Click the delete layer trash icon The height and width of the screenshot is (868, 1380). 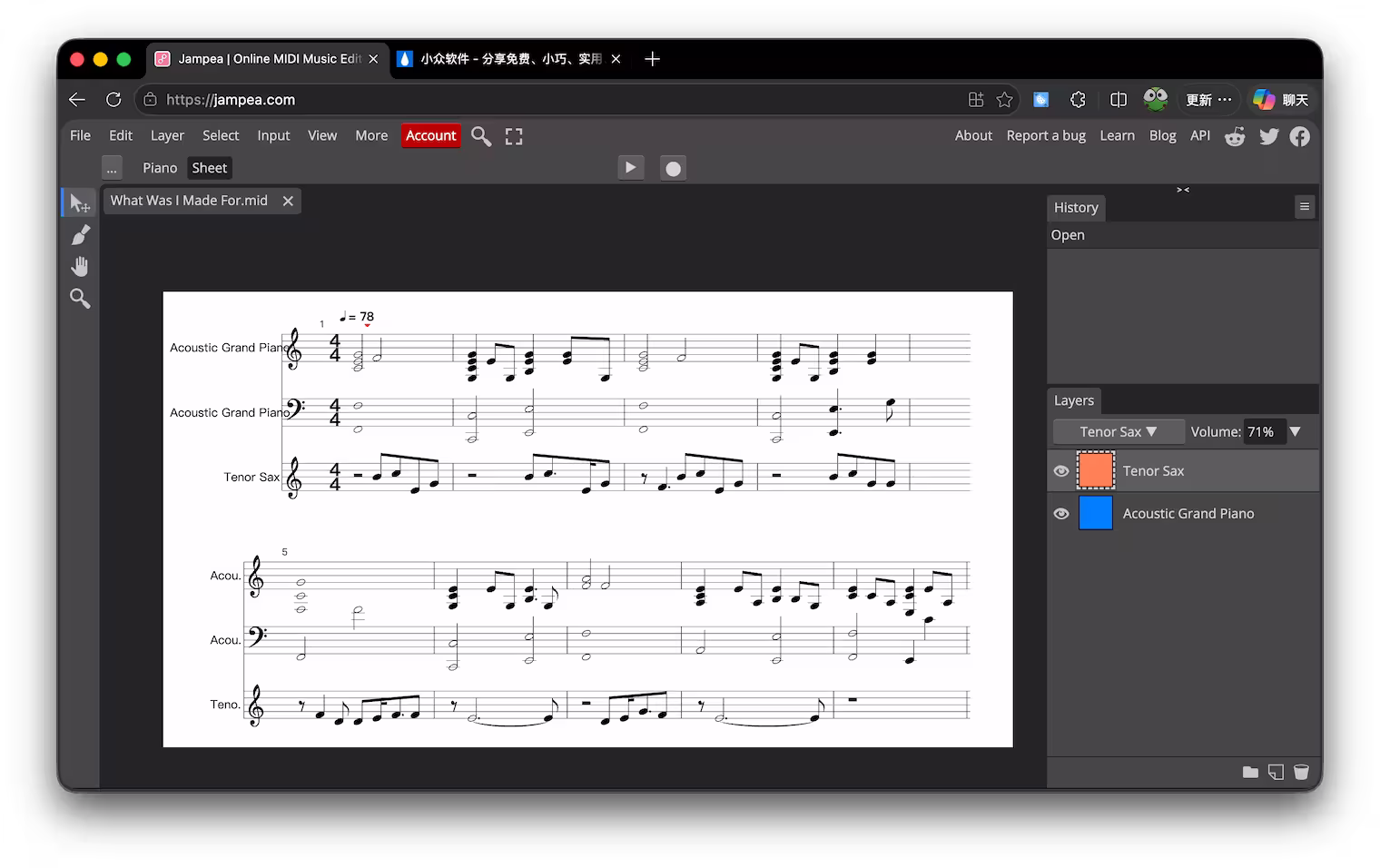click(1301, 772)
